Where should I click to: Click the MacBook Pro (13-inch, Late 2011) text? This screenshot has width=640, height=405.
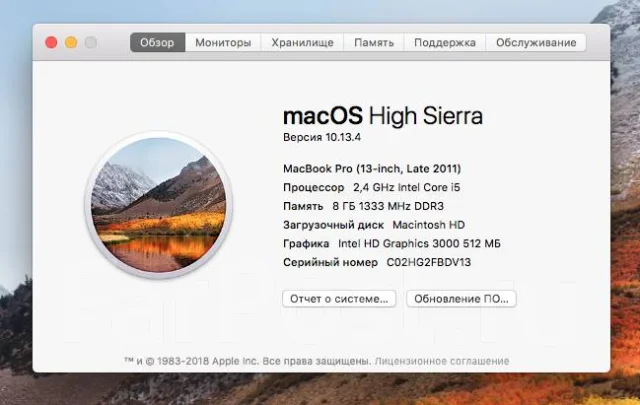click(x=372, y=169)
